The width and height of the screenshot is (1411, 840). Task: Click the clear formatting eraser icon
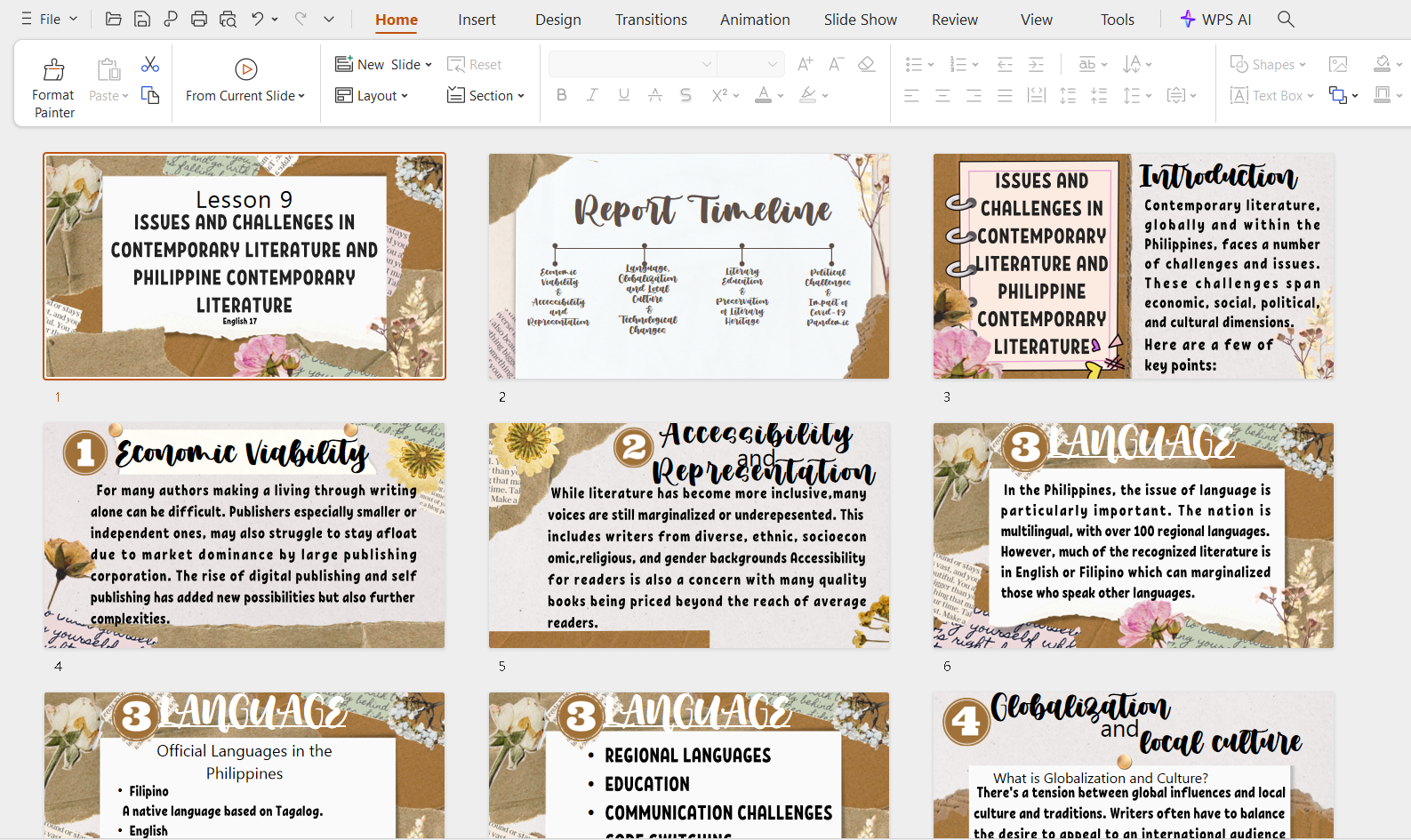pos(867,64)
